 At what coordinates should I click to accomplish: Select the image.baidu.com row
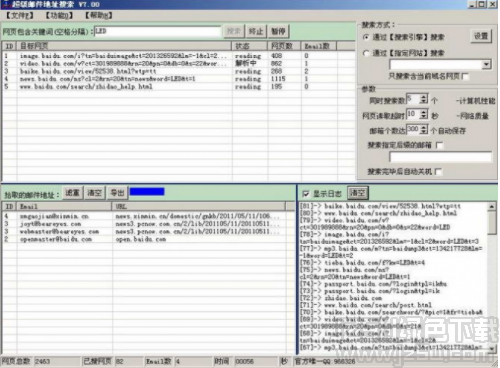(178, 56)
